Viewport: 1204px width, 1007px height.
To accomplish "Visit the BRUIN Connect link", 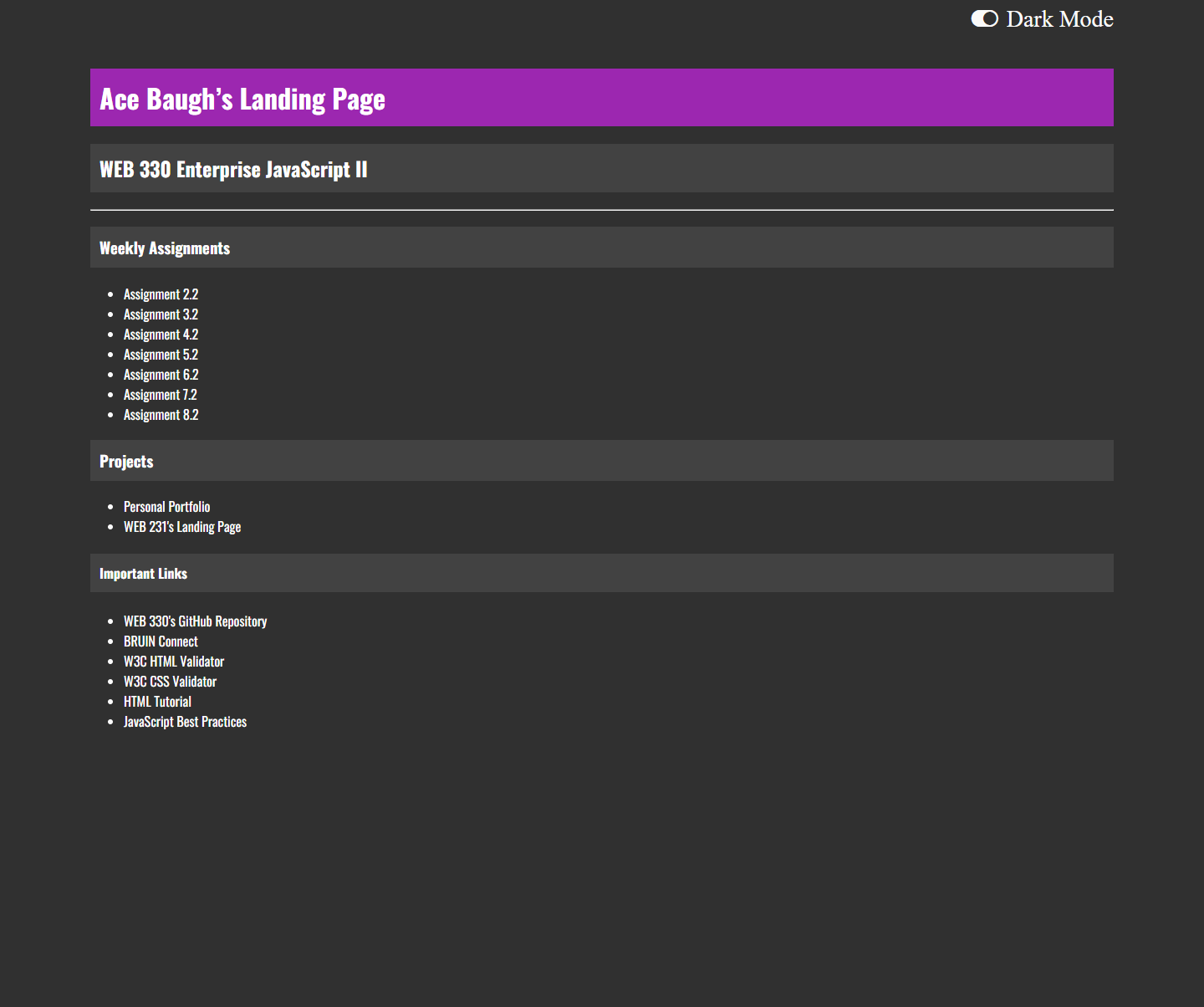I will coord(161,642).
